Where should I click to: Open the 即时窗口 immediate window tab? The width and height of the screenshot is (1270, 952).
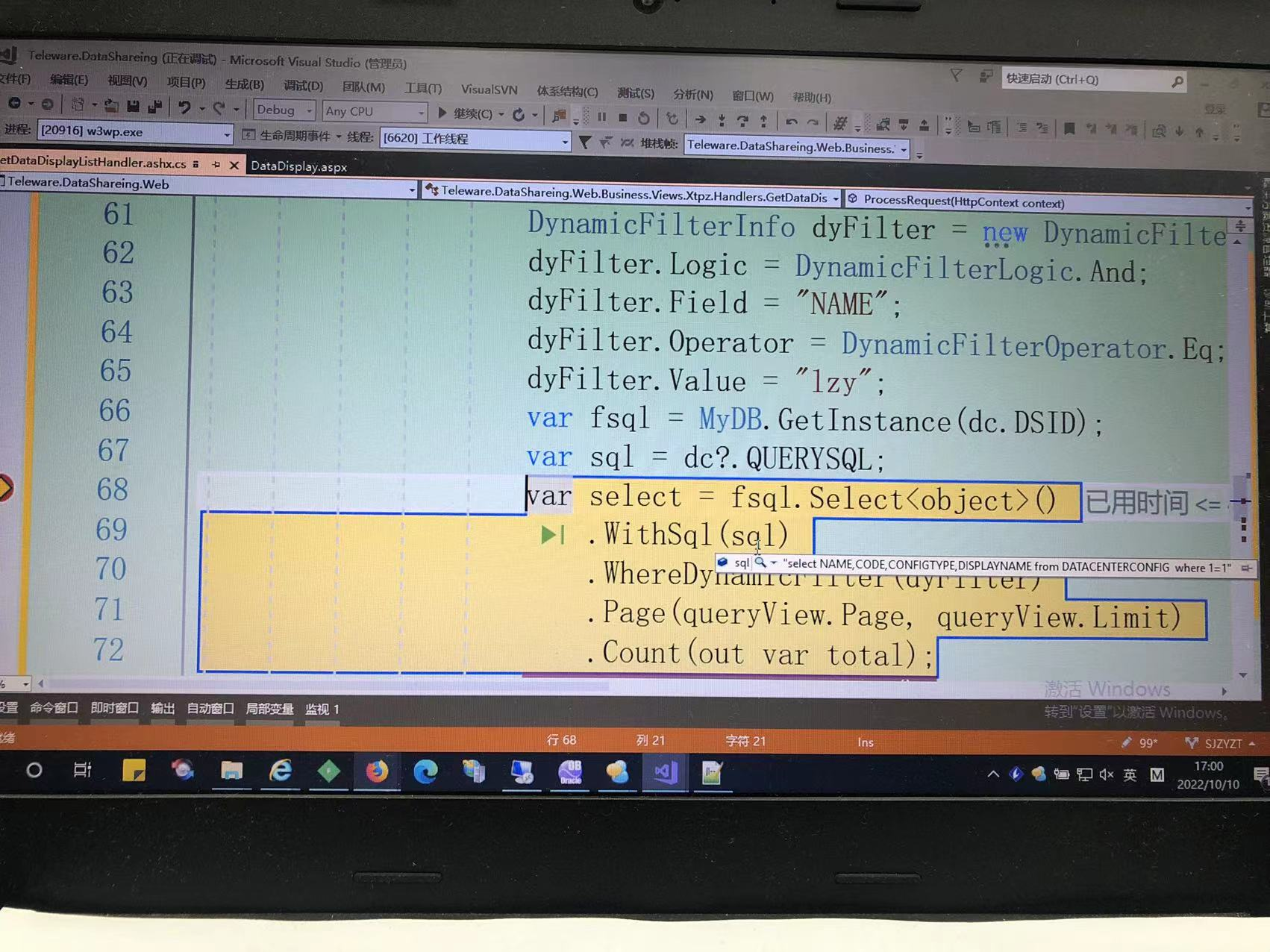click(114, 708)
